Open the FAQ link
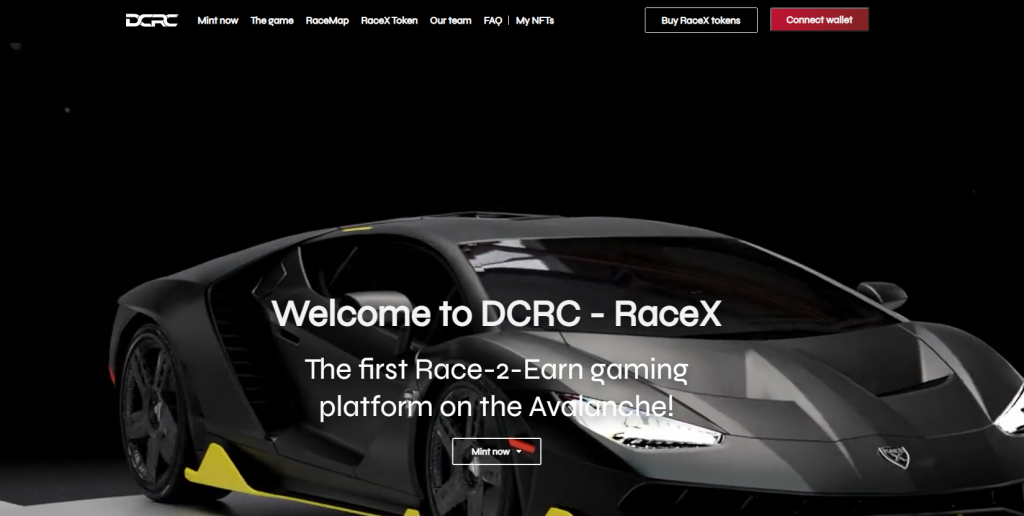Screen dimensions: 1024x516 [x=492, y=20]
